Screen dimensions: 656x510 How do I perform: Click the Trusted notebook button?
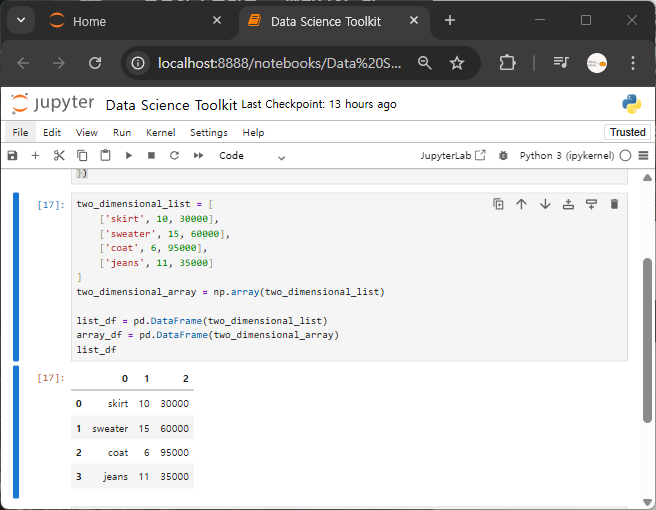point(627,132)
